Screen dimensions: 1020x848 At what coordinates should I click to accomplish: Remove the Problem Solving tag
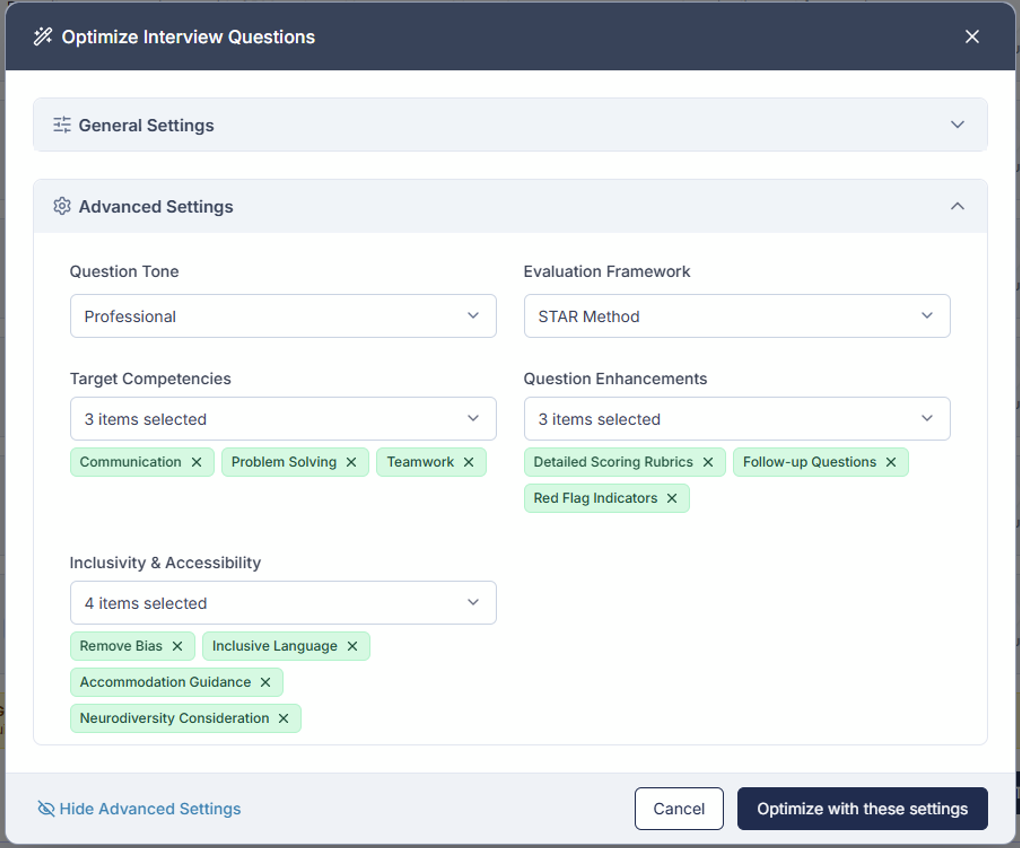pyautogui.click(x=351, y=462)
